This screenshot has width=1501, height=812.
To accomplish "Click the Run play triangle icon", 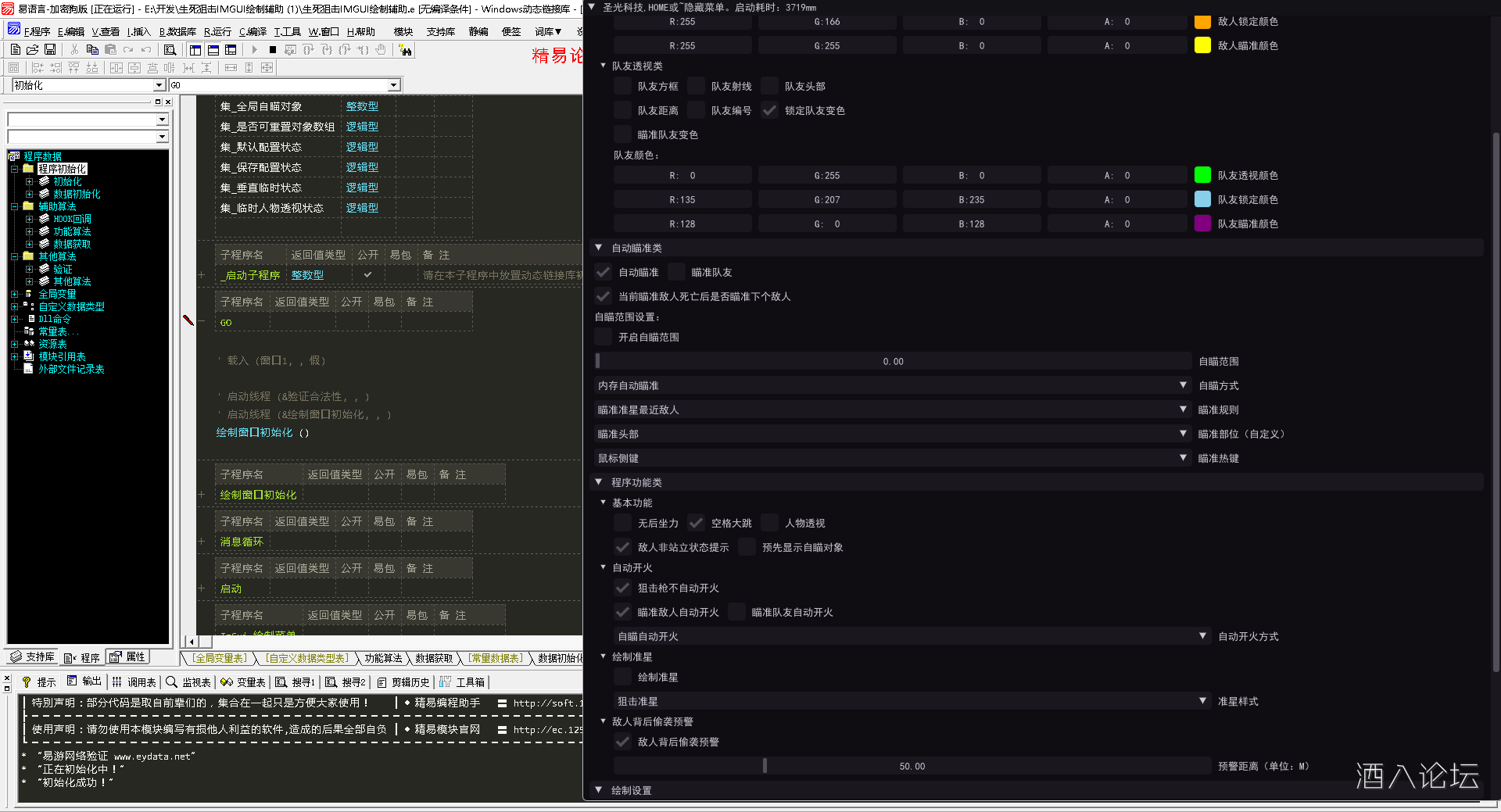I will [254, 50].
